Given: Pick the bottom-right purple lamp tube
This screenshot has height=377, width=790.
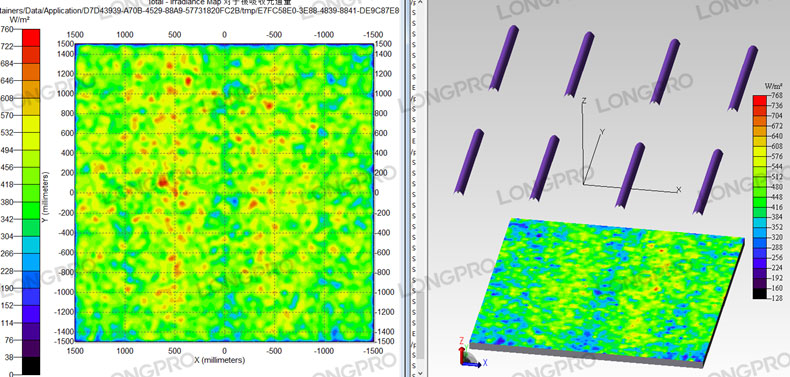Looking at the screenshot, I should [708, 181].
